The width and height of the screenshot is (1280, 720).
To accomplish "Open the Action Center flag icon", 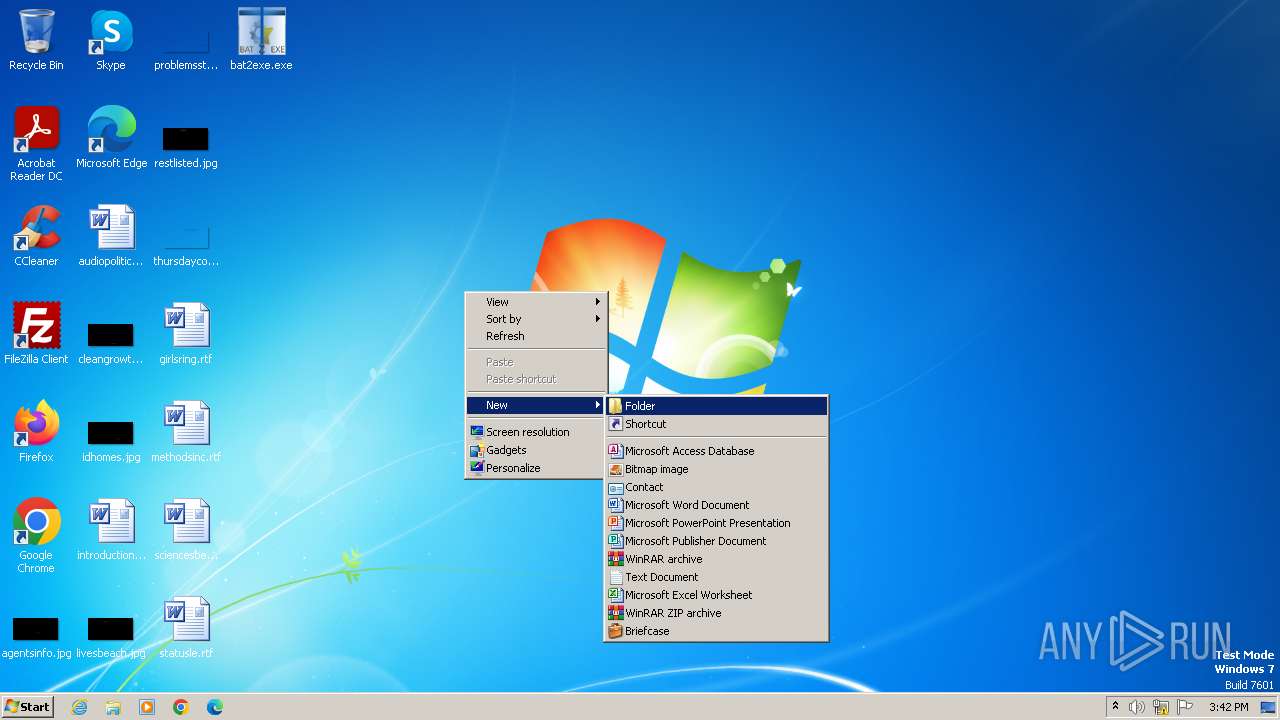I will click(1185, 707).
